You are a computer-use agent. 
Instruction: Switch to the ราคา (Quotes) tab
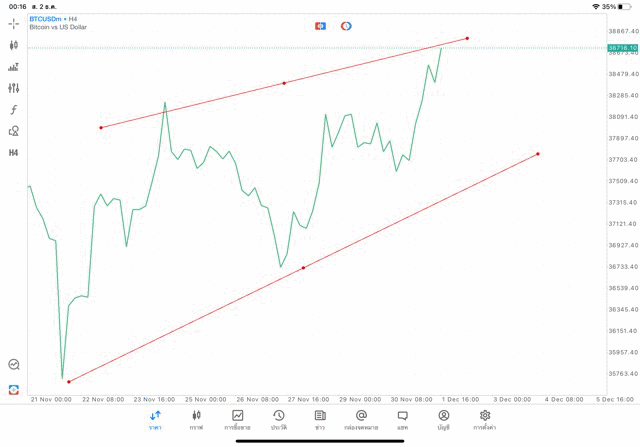155,420
